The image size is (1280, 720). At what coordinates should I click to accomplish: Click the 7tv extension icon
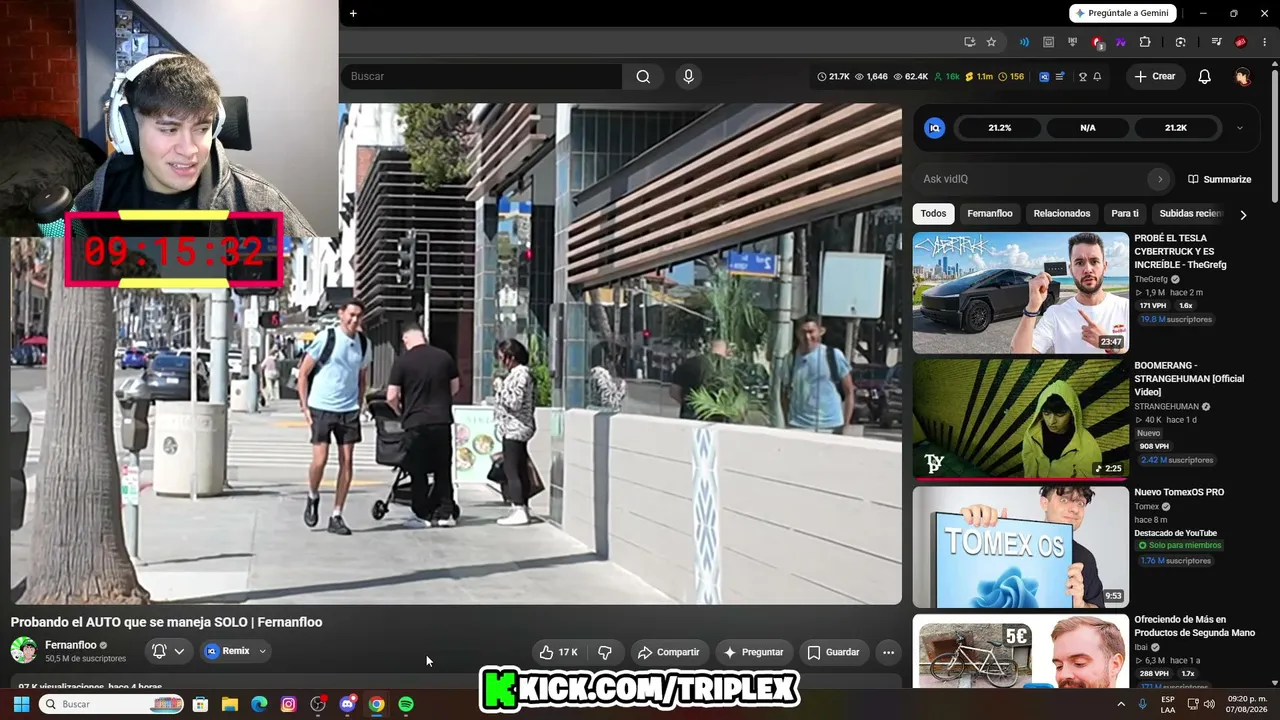(x=1121, y=42)
